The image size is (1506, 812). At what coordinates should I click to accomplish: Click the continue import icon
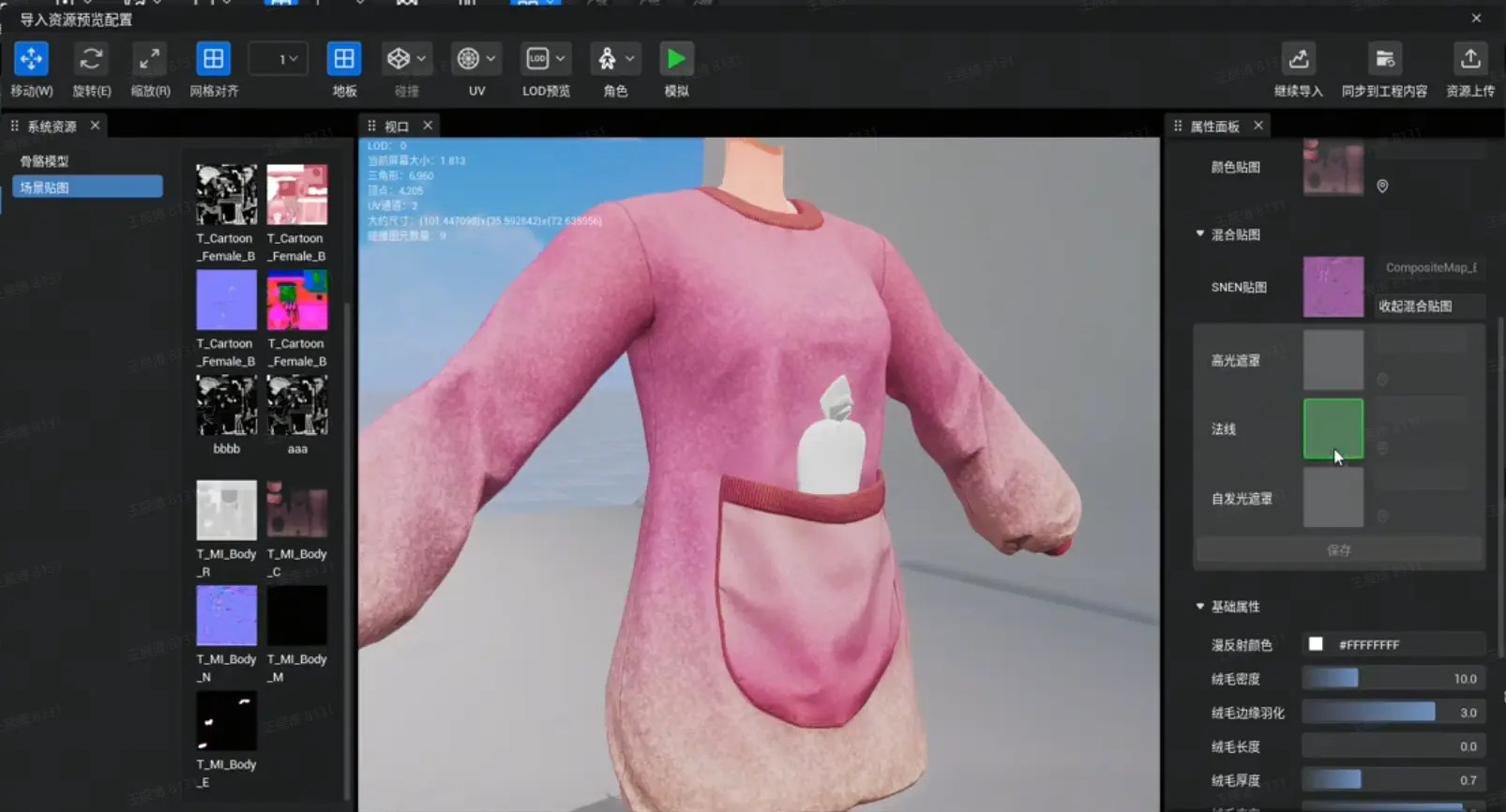click(x=1299, y=59)
